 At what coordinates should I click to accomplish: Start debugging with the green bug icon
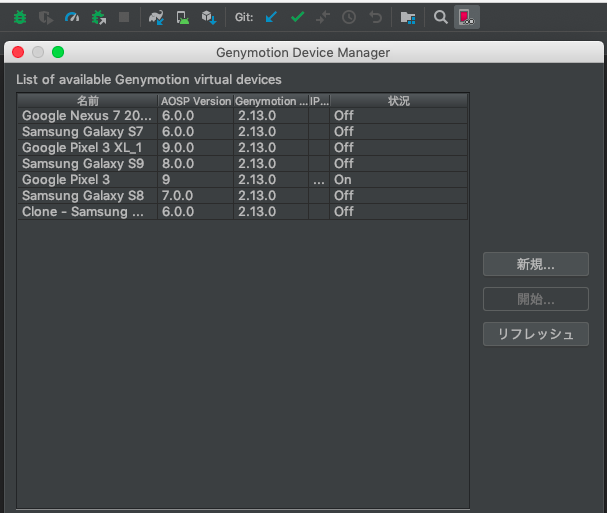[20, 17]
